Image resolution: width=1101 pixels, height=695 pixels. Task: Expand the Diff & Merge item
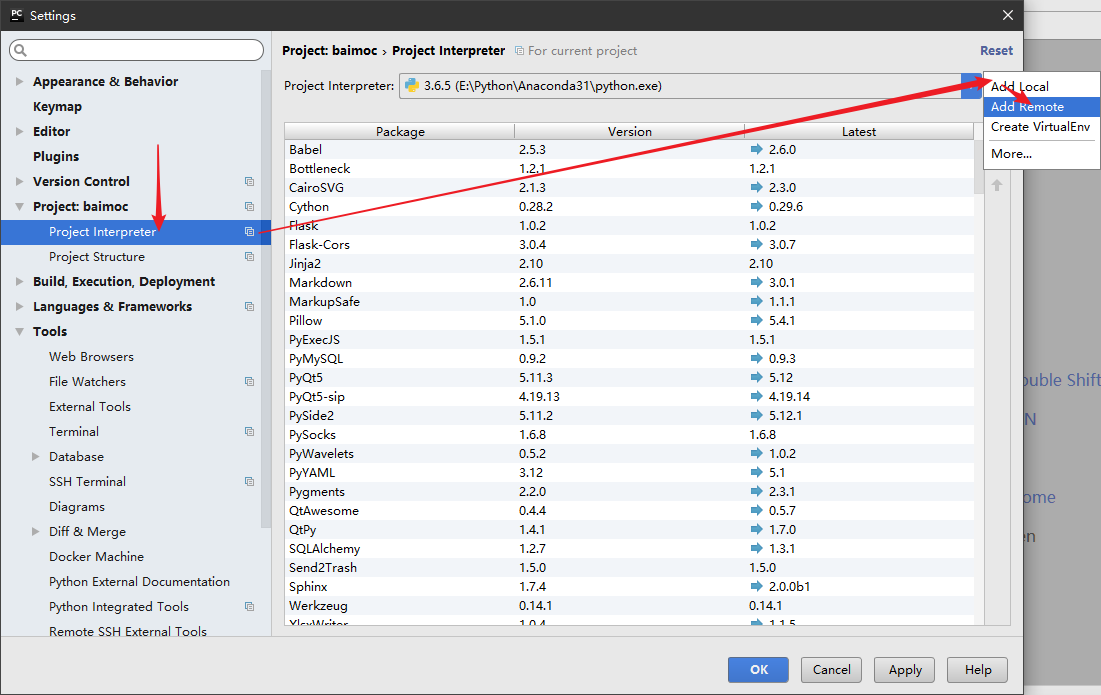pos(36,531)
